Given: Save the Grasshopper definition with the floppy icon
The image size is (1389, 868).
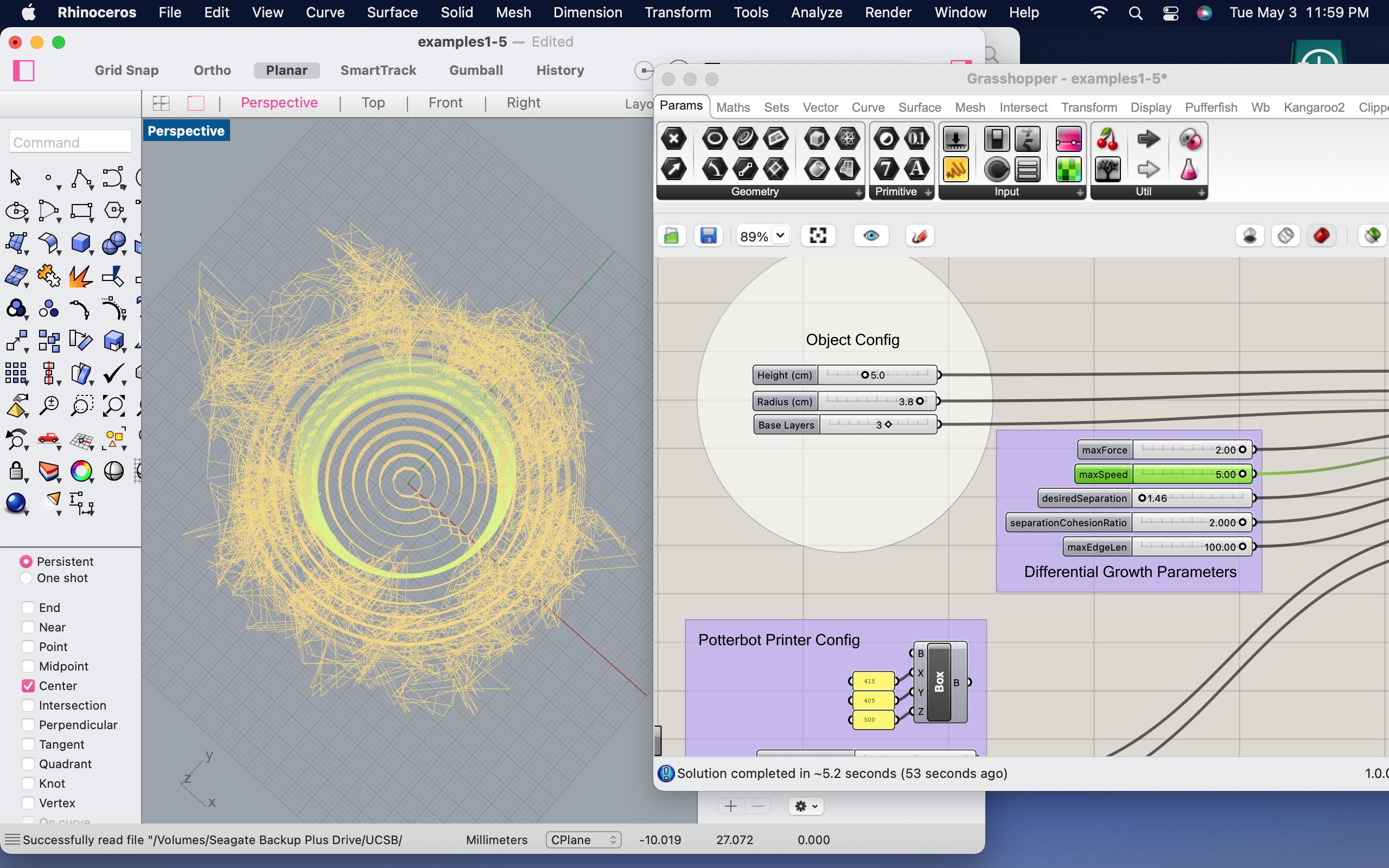Looking at the screenshot, I should (x=708, y=236).
